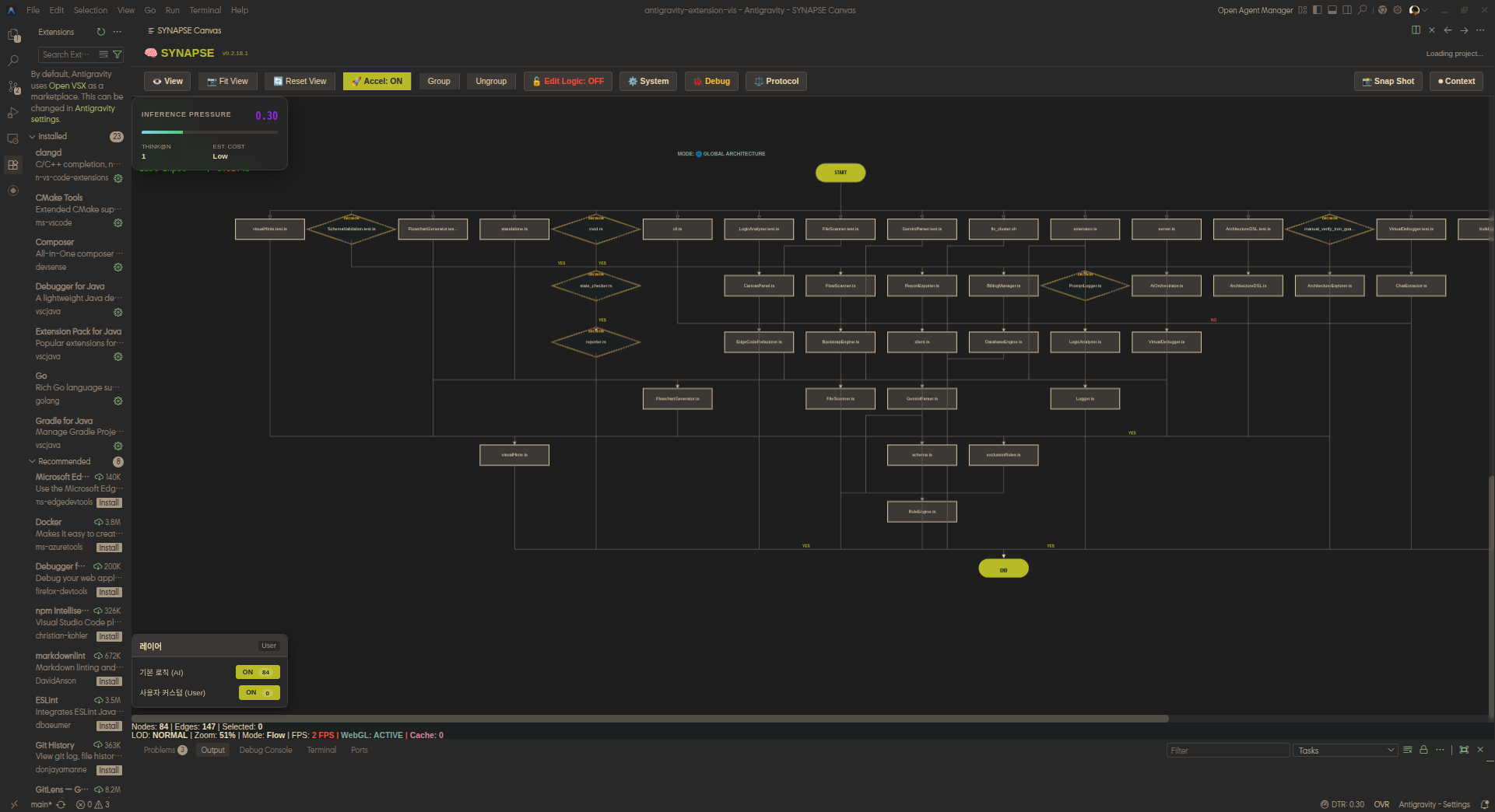Open the Tasks dropdown in Output panel
Screen dimensions: 1495x812
1346,751
